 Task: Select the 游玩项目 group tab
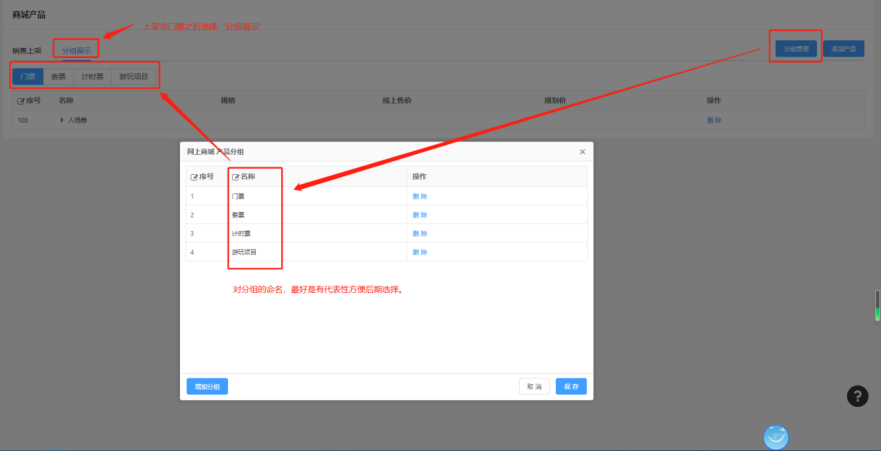click(133, 76)
